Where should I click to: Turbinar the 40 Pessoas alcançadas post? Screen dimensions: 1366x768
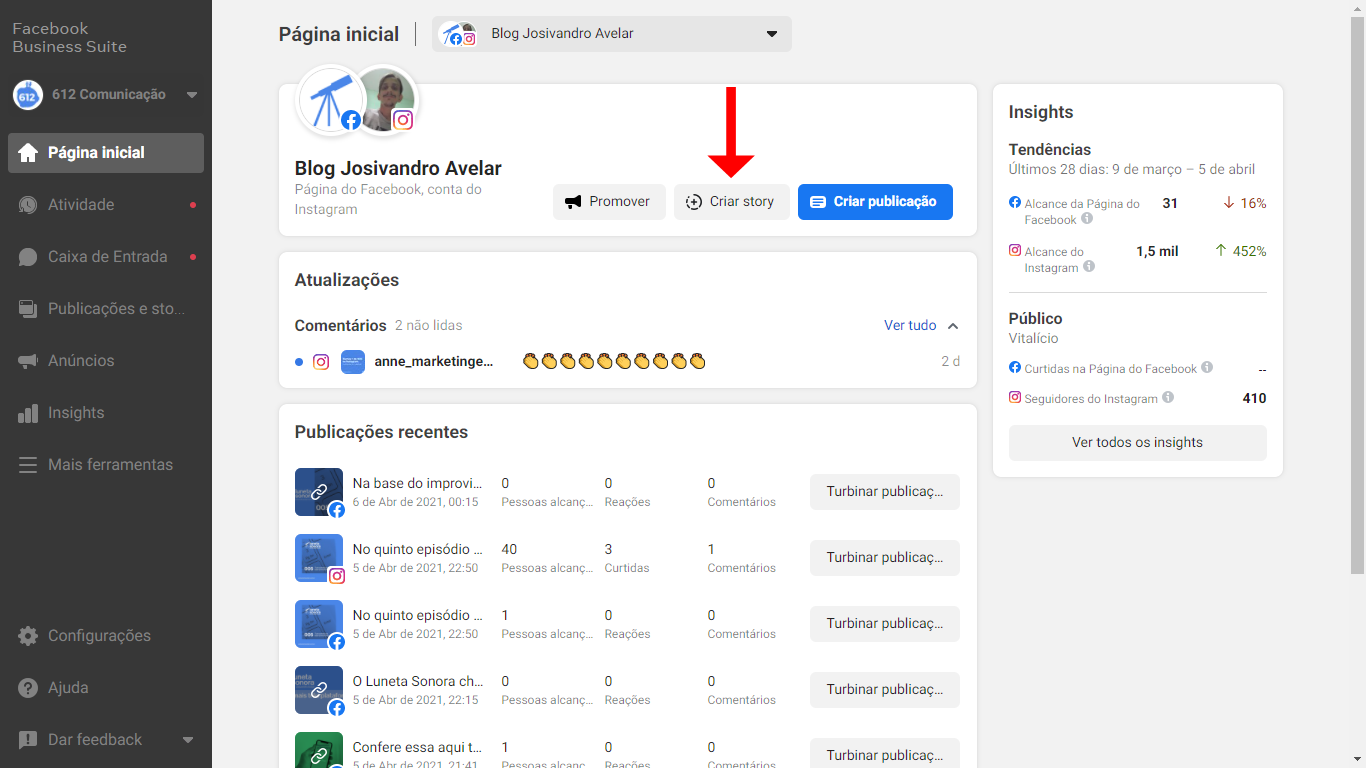point(885,558)
